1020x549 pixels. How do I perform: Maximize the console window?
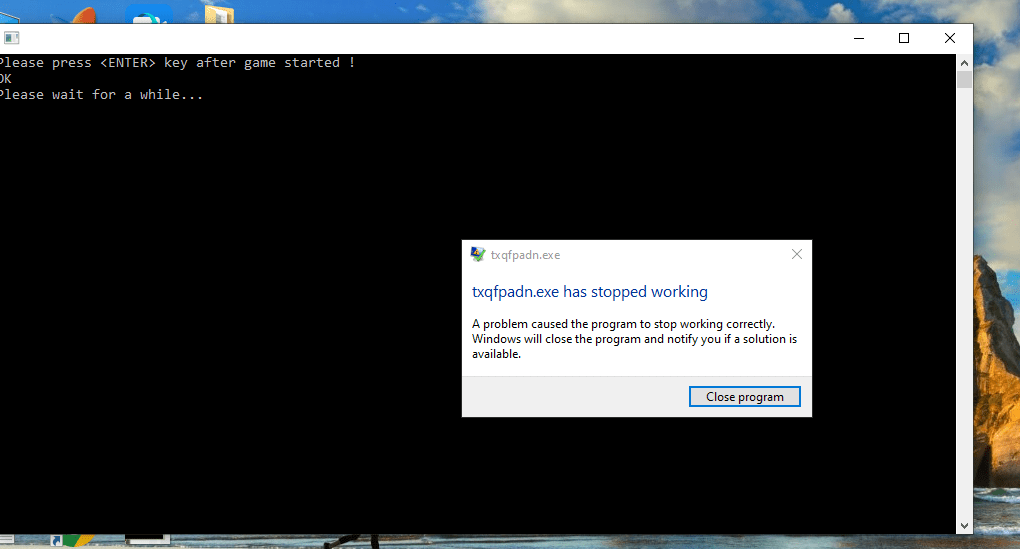coord(904,38)
